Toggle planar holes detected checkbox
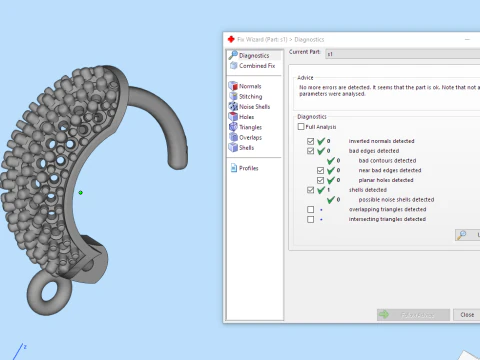This screenshot has width=480, height=360. [x=320, y=180]
